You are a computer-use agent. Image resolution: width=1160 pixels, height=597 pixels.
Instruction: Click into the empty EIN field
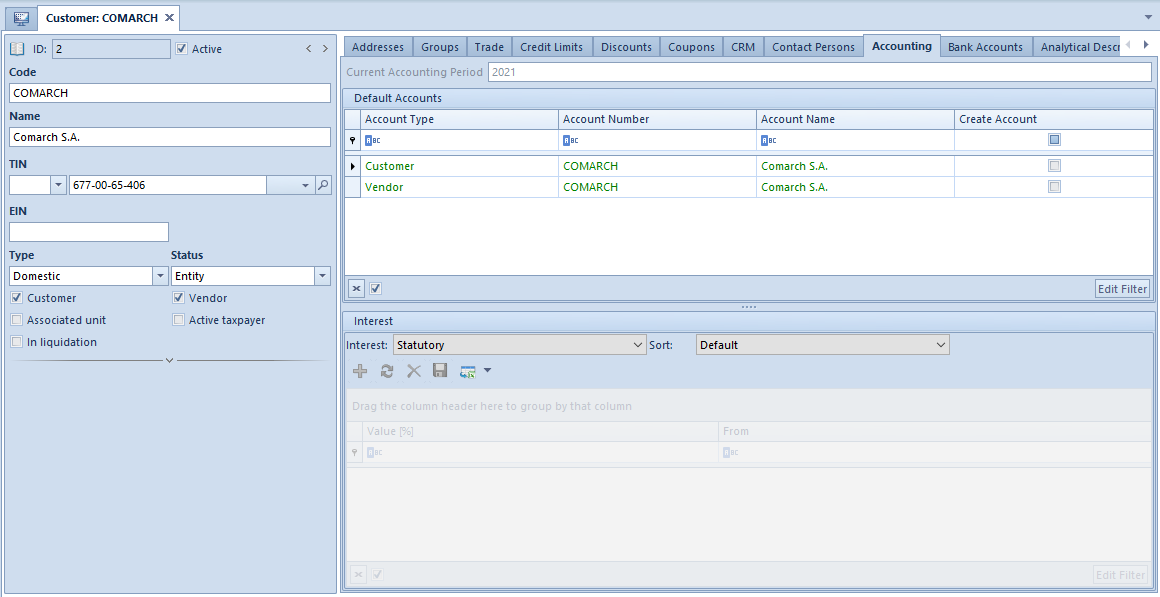point(90,232)
